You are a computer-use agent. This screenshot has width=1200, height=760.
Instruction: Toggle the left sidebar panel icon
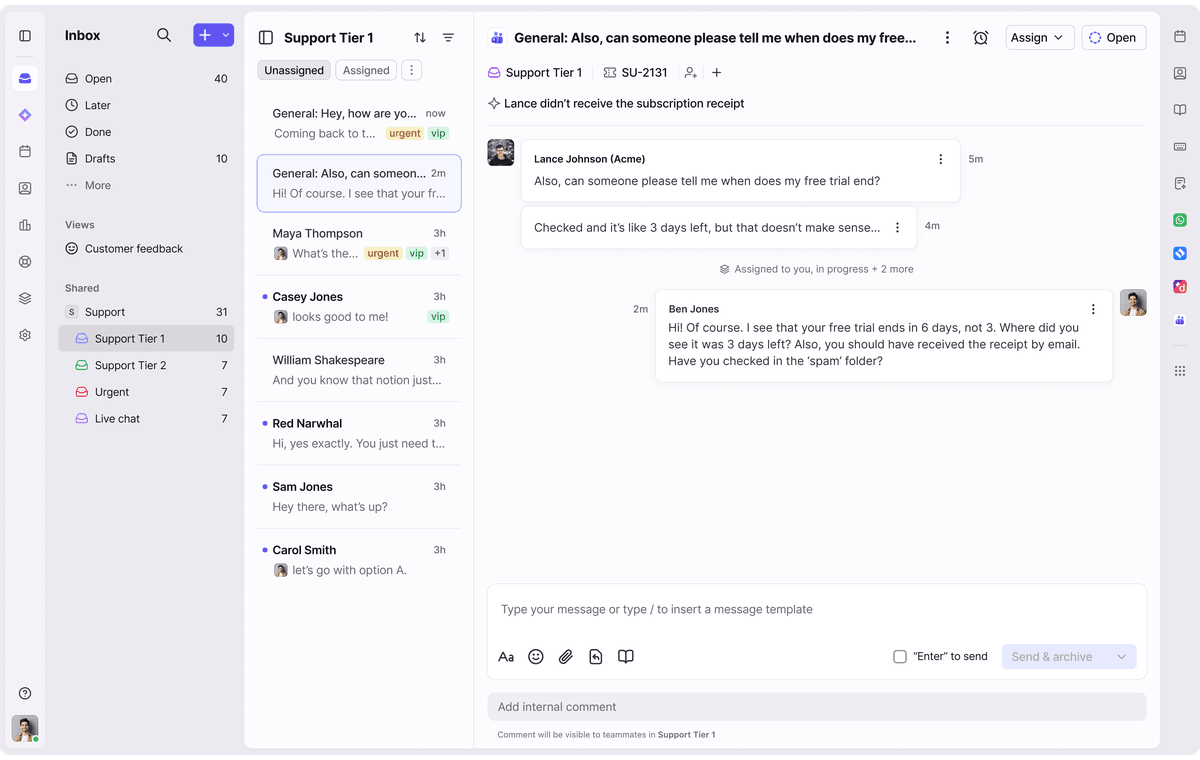[25, 36]
